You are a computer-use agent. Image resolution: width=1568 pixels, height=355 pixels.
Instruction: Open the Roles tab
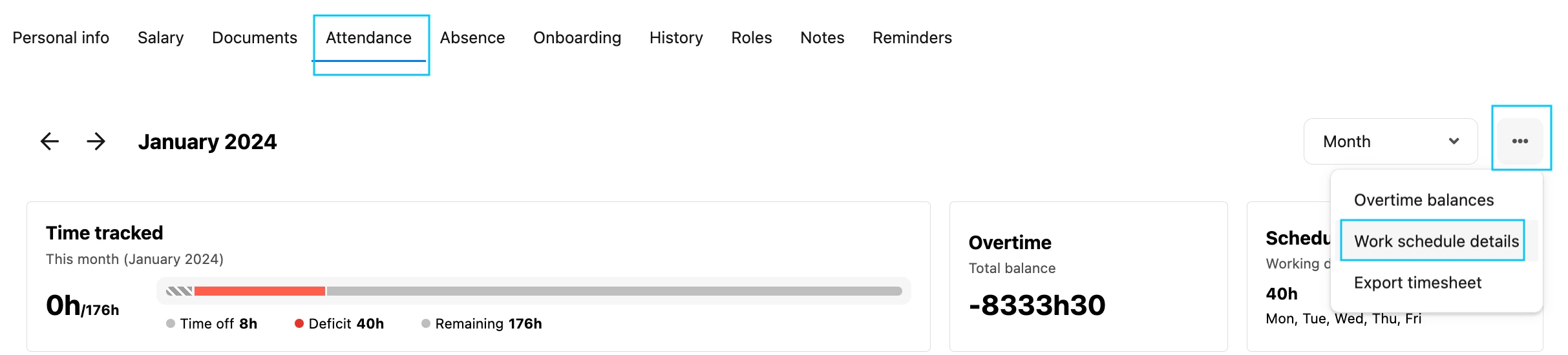coord(752,37)
